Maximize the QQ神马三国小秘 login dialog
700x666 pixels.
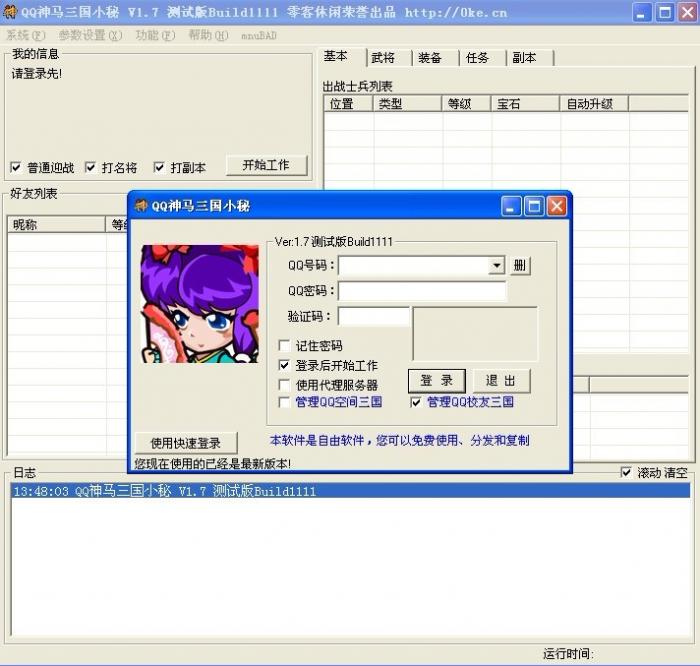(534, 206)
